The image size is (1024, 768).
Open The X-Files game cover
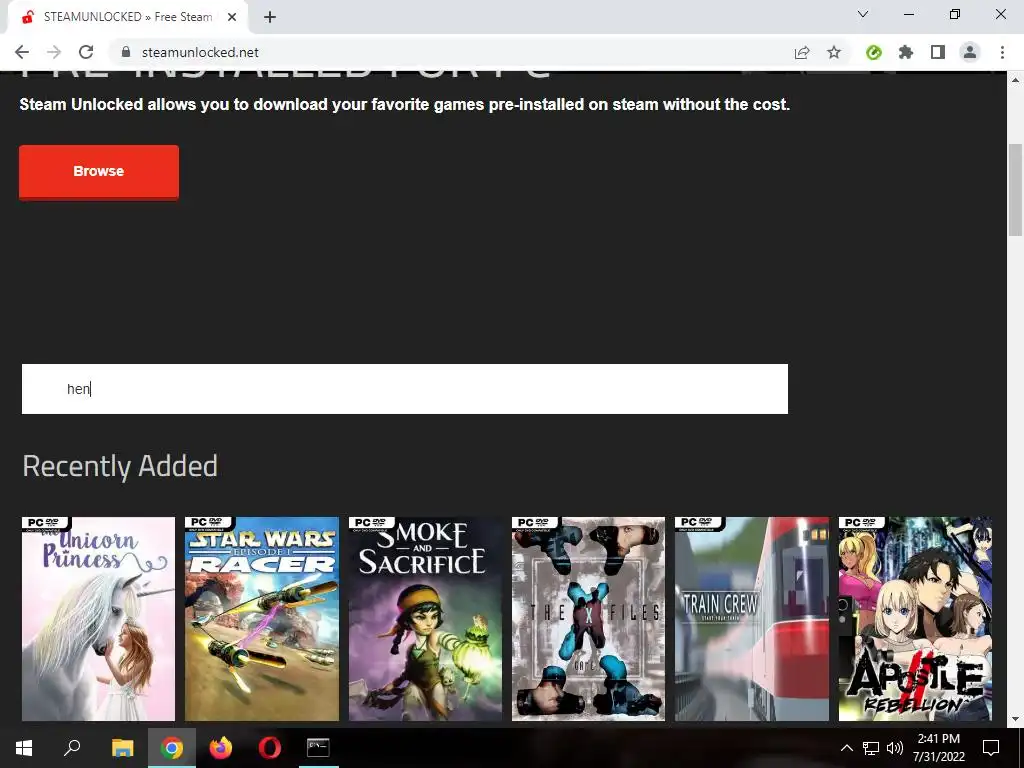(x=588, y=619)
